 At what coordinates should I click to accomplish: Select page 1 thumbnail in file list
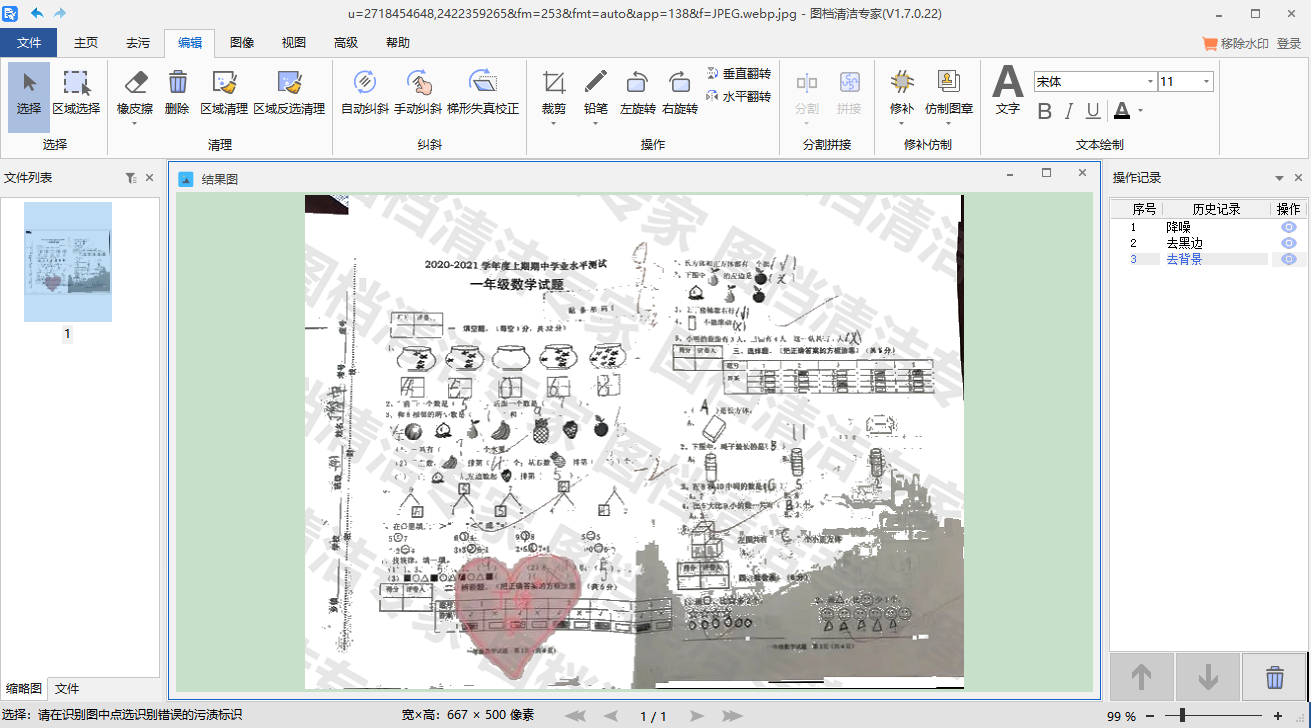point(68,262)
